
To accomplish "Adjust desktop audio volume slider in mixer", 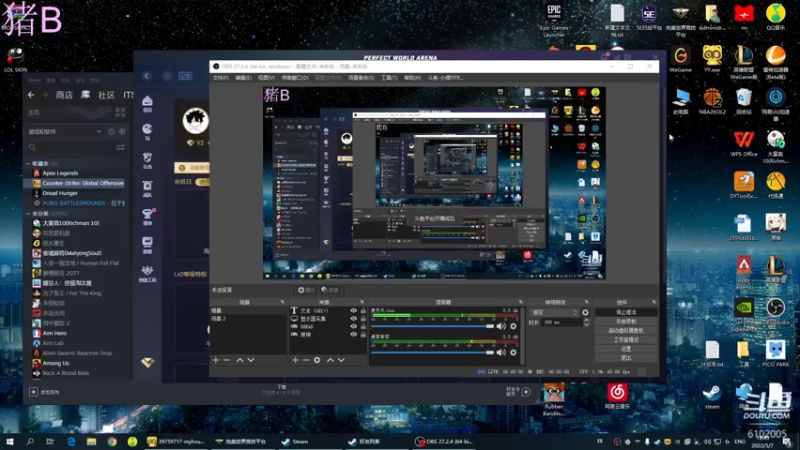I will (433, 352).
